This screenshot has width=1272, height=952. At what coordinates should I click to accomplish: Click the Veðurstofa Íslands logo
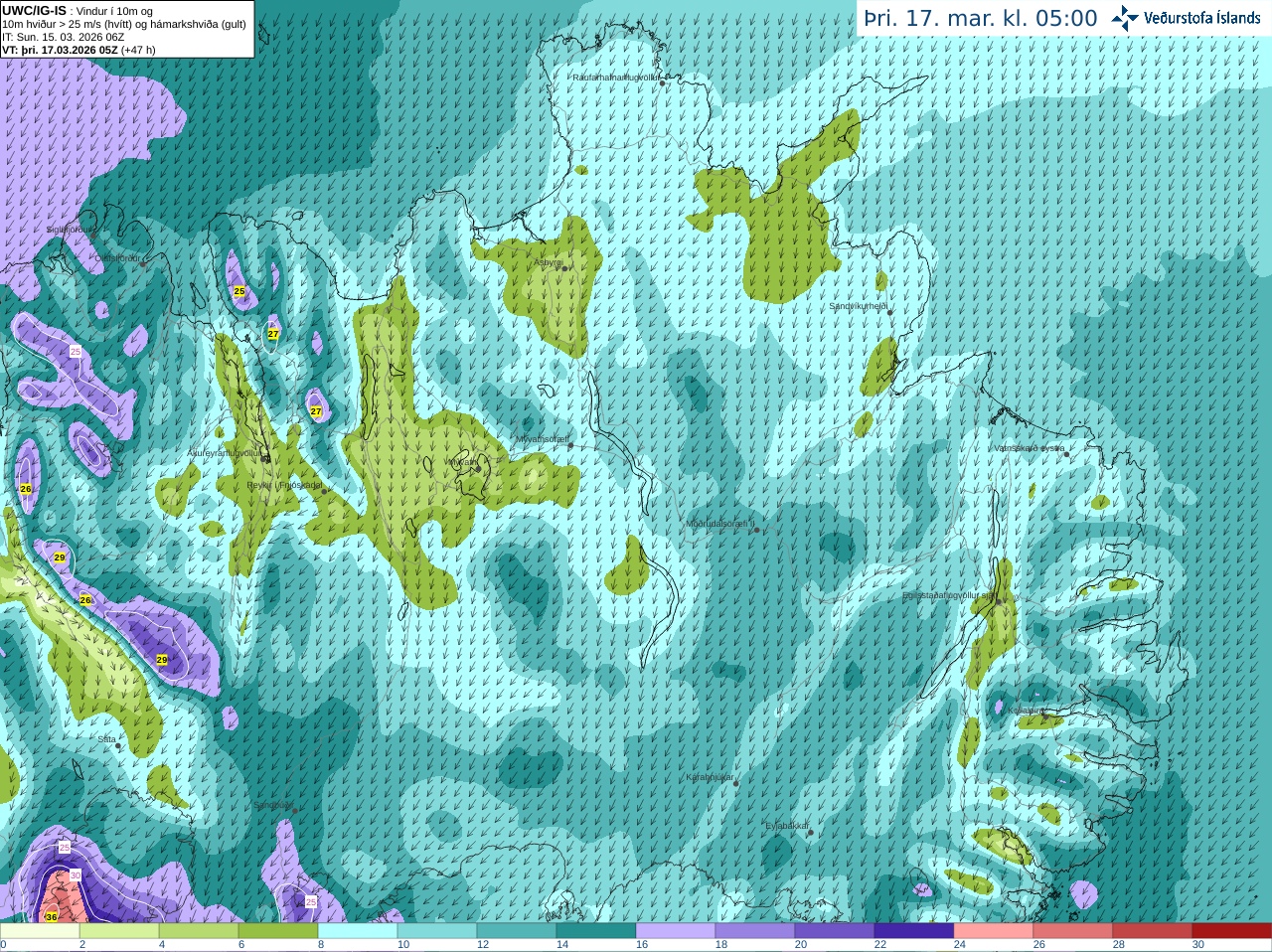1186,18
